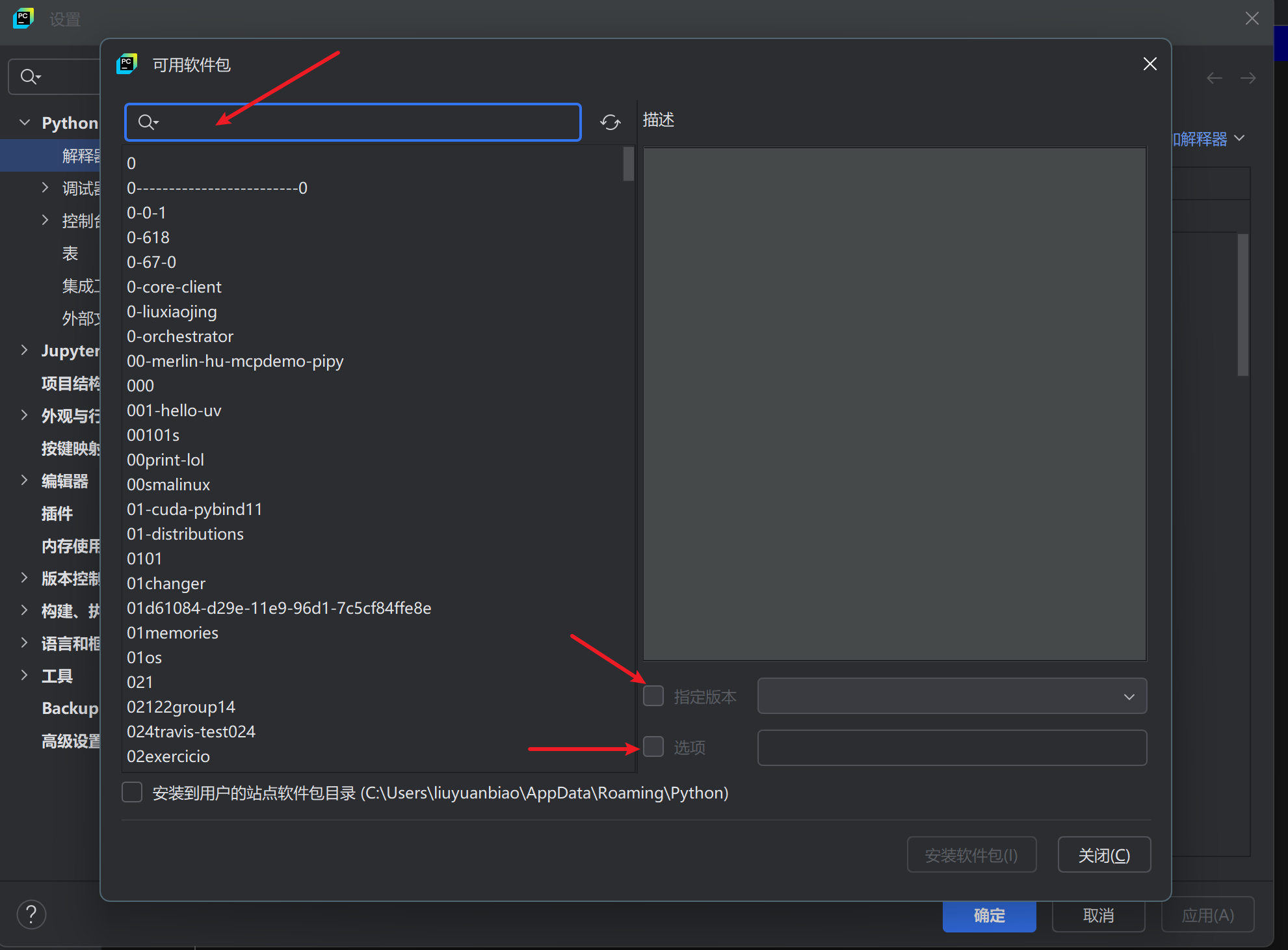Screen dimensions: 1288x950
Task: Click the package list vertical scrollbar
Action: click(628, 164)
